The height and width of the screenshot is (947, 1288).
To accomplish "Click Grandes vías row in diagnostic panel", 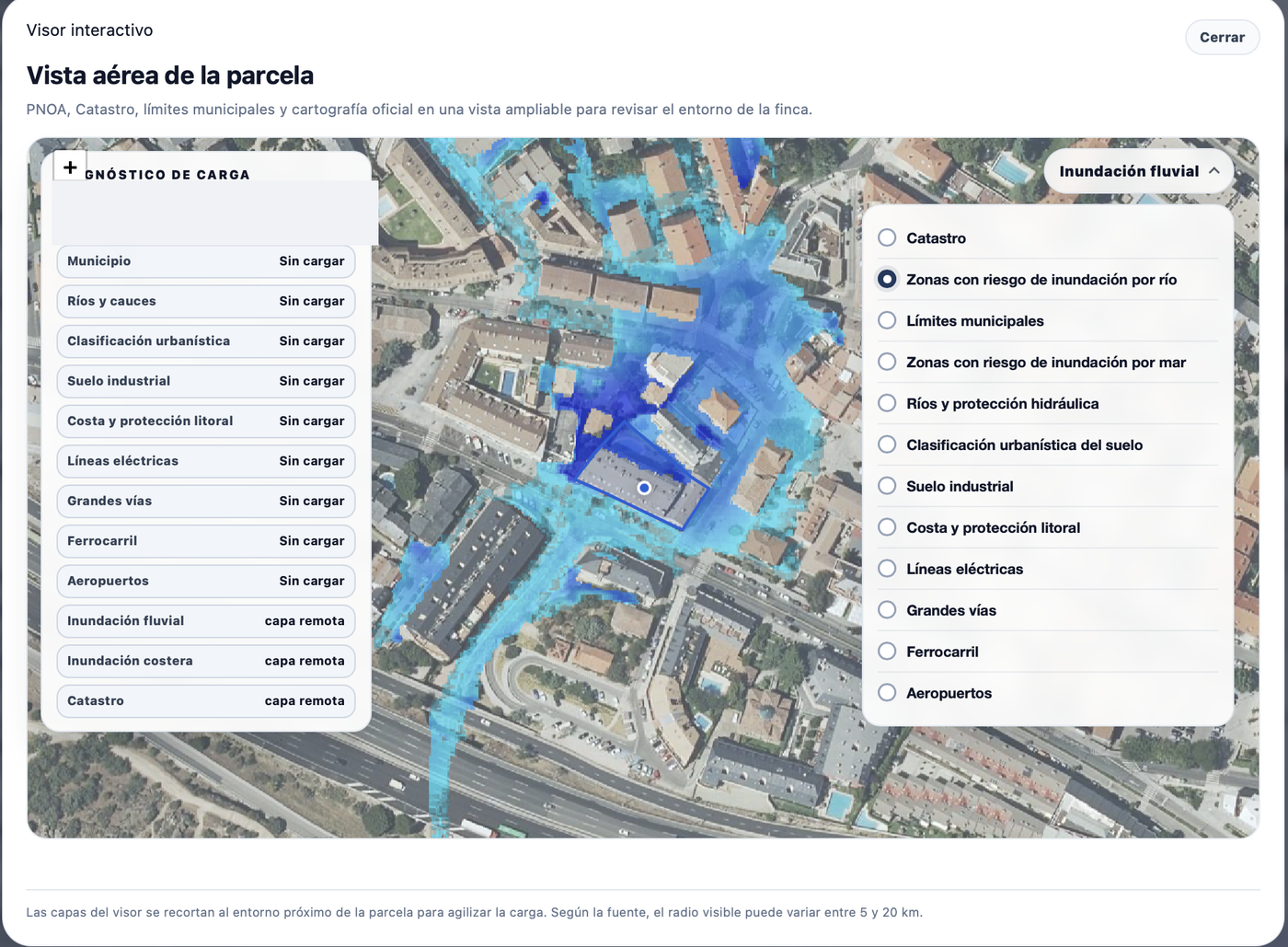I will click(206, 502).
